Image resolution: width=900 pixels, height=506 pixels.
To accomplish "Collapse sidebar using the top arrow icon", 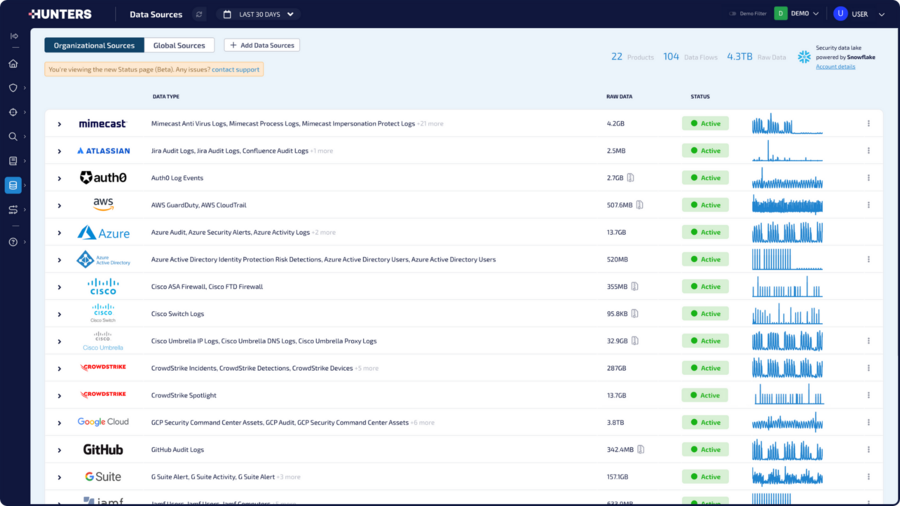I will point(13,37).
